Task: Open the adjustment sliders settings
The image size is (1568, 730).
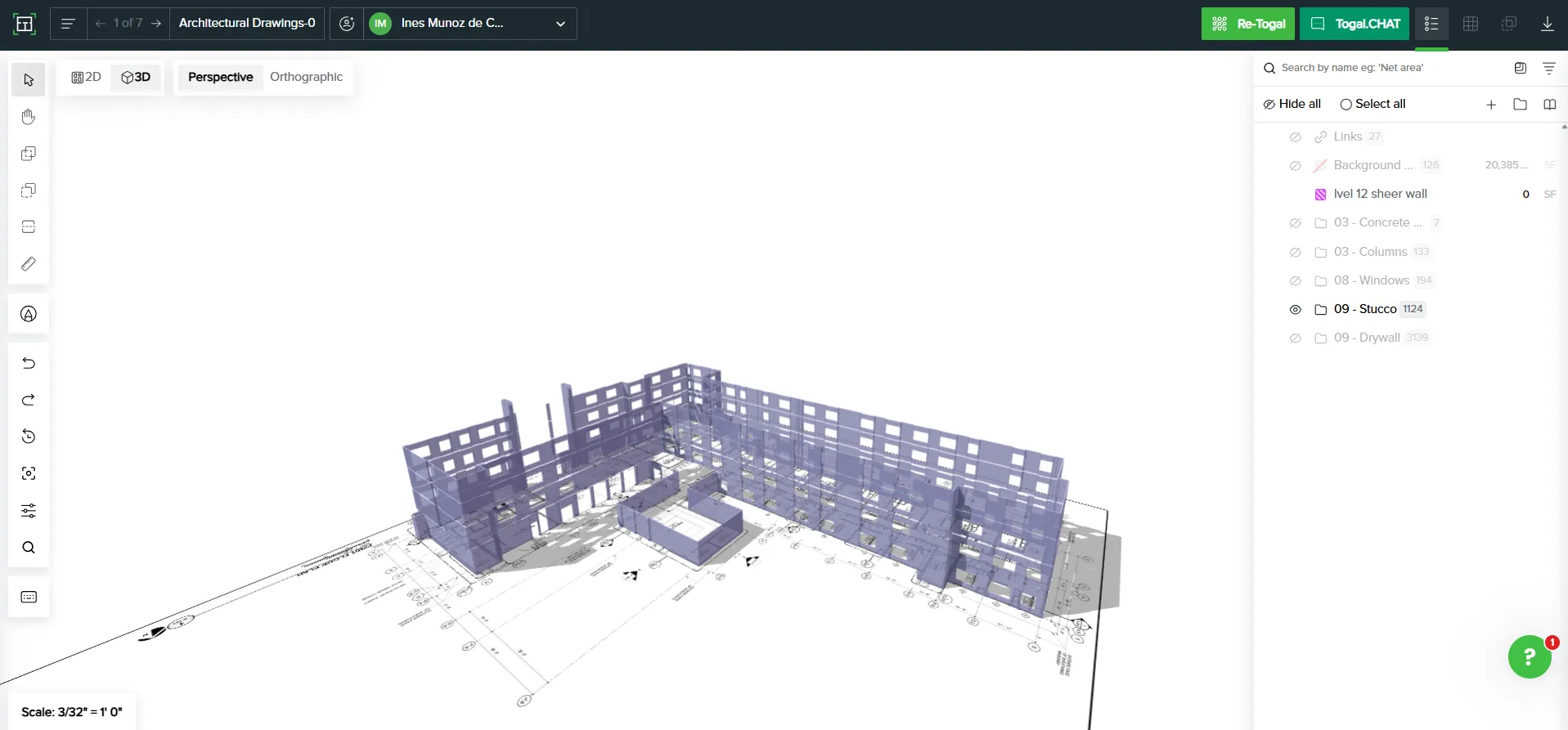Action: coord(29,511)
